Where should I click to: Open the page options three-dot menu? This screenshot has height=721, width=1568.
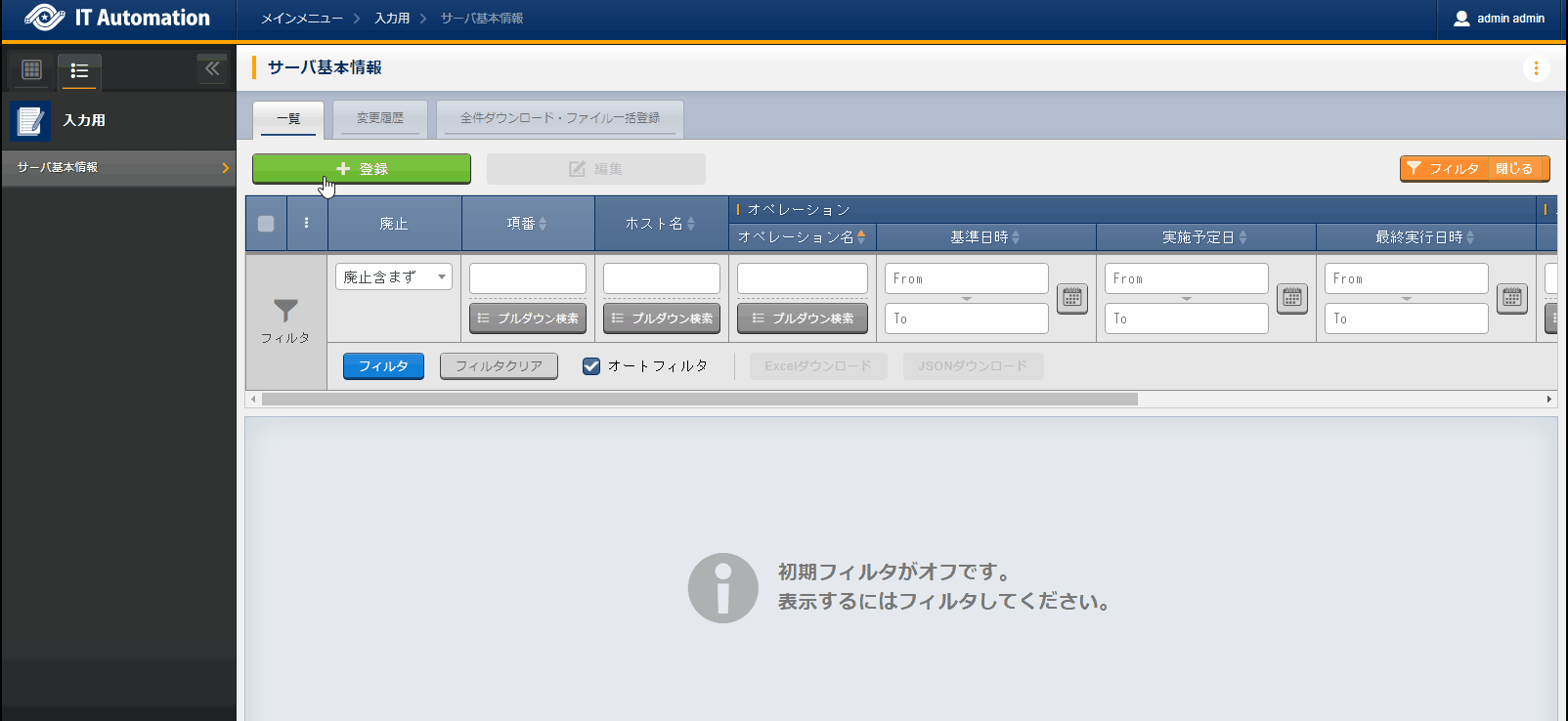coord(1536,68)
